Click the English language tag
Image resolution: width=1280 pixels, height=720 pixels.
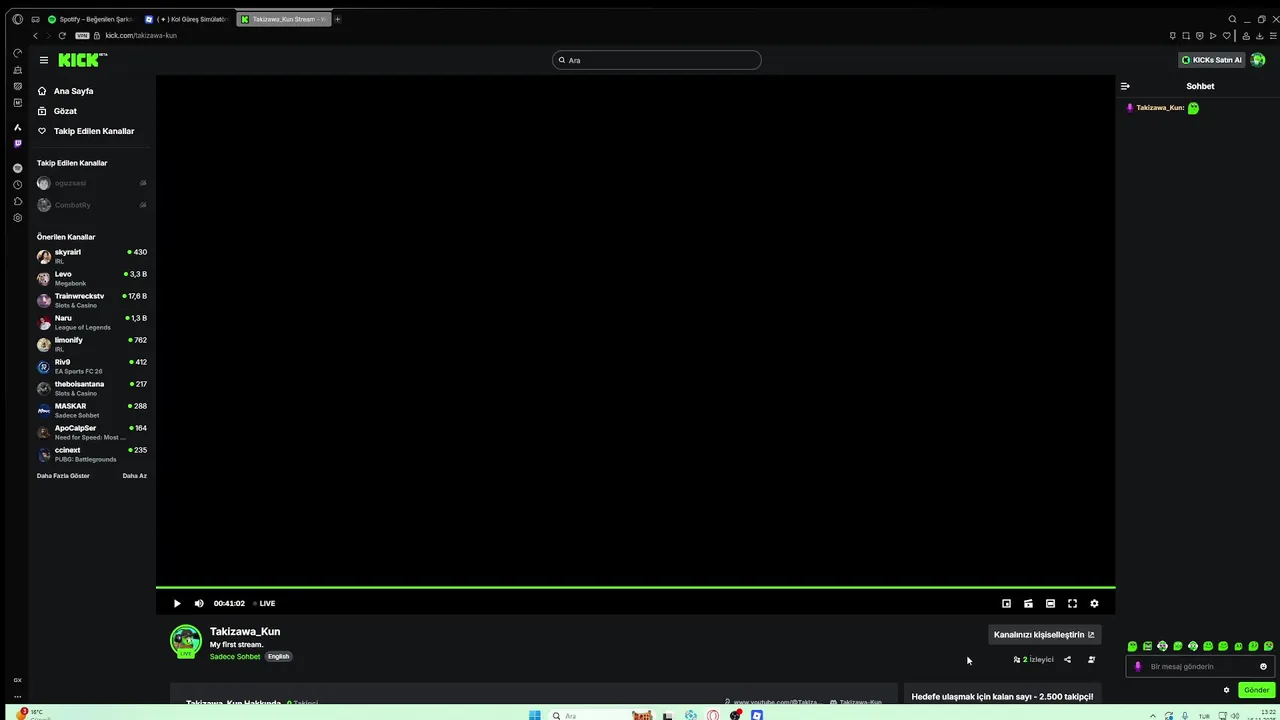(x=278, y=656)
